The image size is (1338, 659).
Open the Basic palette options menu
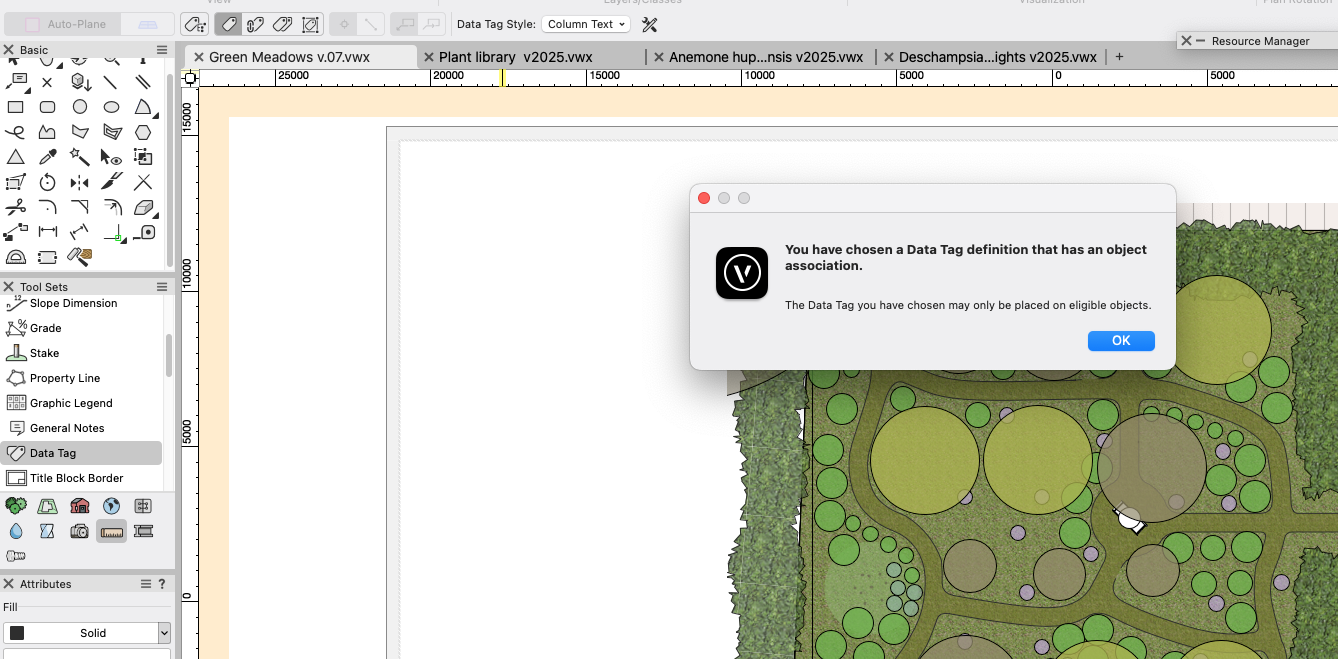click(x=162, y=50)
